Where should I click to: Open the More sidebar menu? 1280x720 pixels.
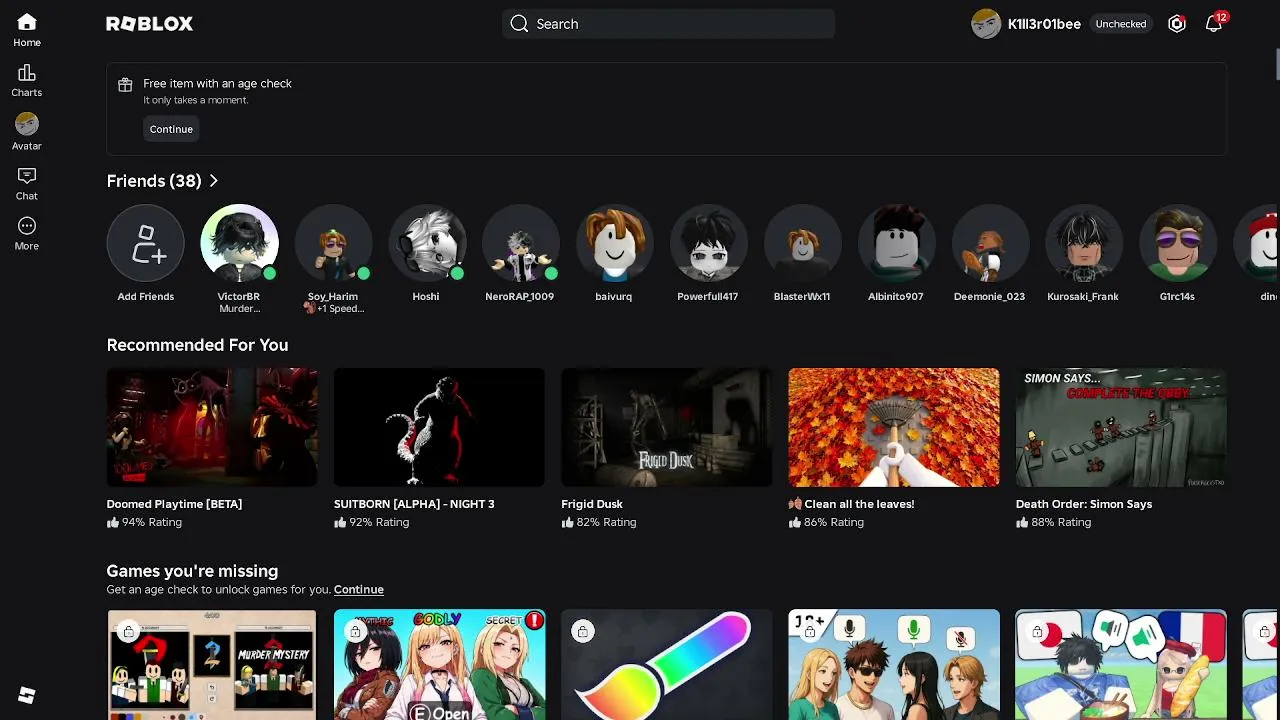(27, 226)
